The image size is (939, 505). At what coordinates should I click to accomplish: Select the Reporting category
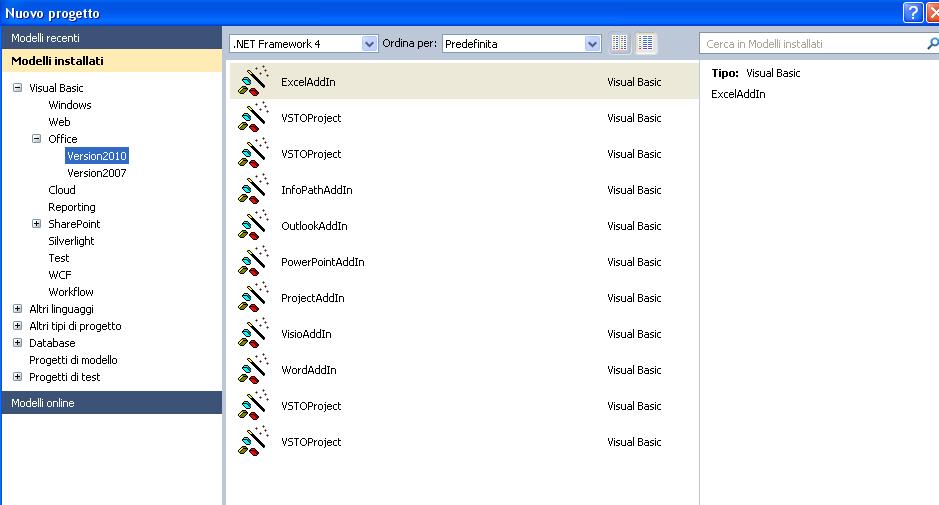[x=71, y=207]
